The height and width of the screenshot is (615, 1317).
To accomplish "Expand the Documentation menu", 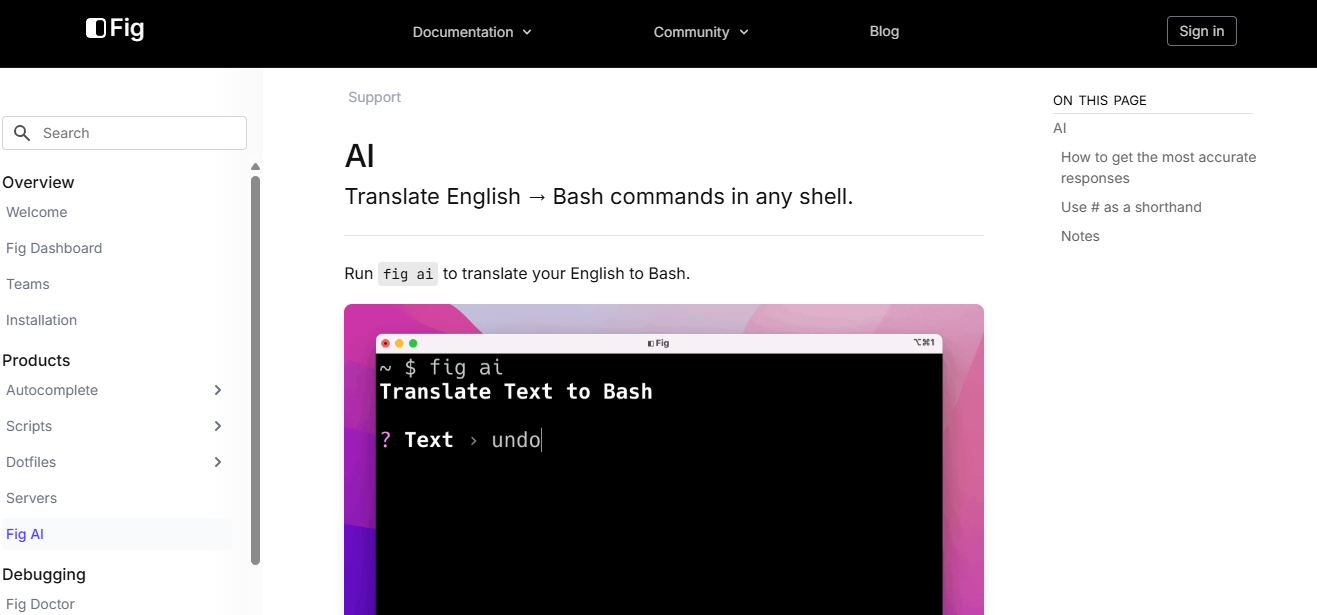I will [x=472, y=32].
